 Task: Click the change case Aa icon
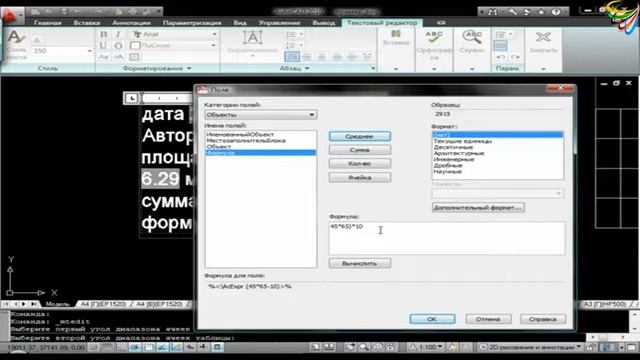104,57
